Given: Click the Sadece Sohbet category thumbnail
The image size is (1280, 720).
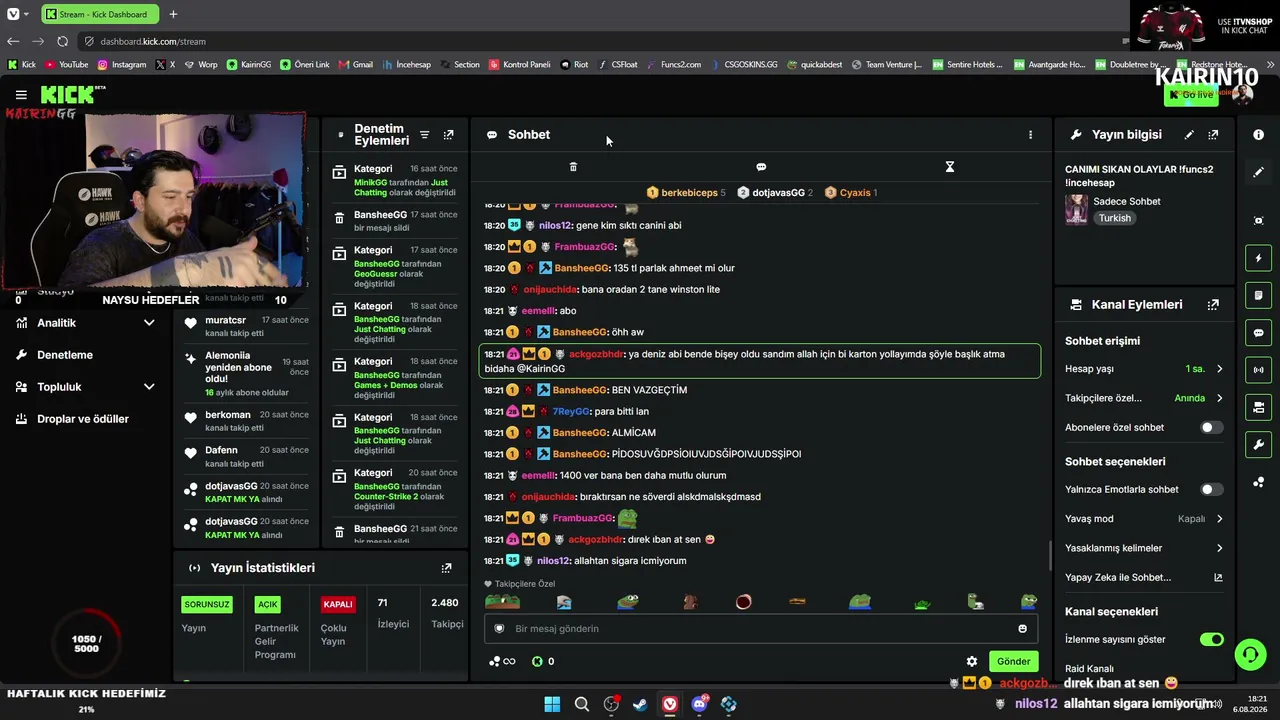Looking at the screenshot, I should coord(1076,209).
